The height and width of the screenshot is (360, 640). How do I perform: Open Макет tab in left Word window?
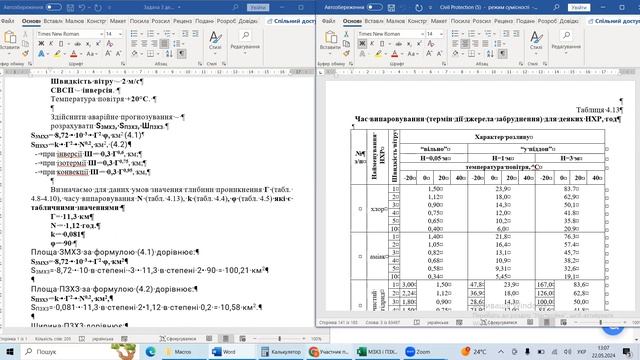[x=118, y=21]
